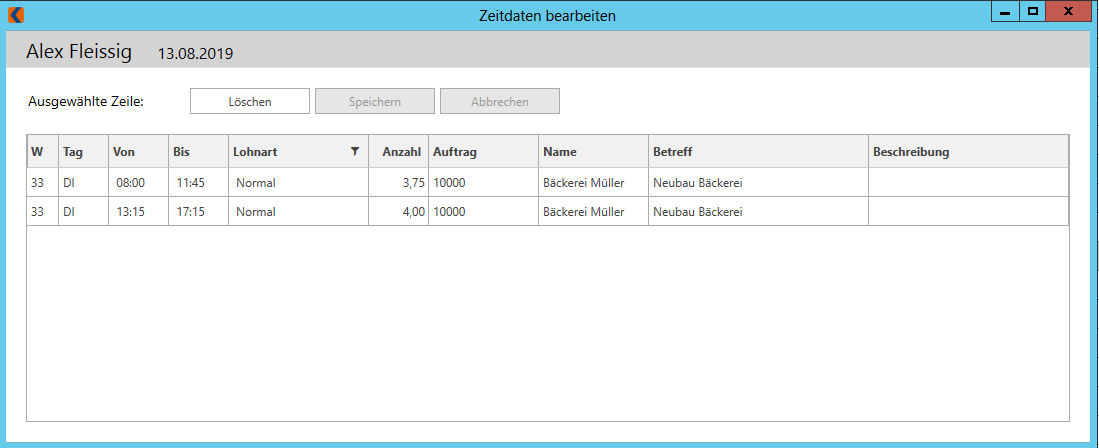This screenshot has height=448, width=1099.
Task: Edit the 17:15 Bis time cell
Action: (198, 212)
